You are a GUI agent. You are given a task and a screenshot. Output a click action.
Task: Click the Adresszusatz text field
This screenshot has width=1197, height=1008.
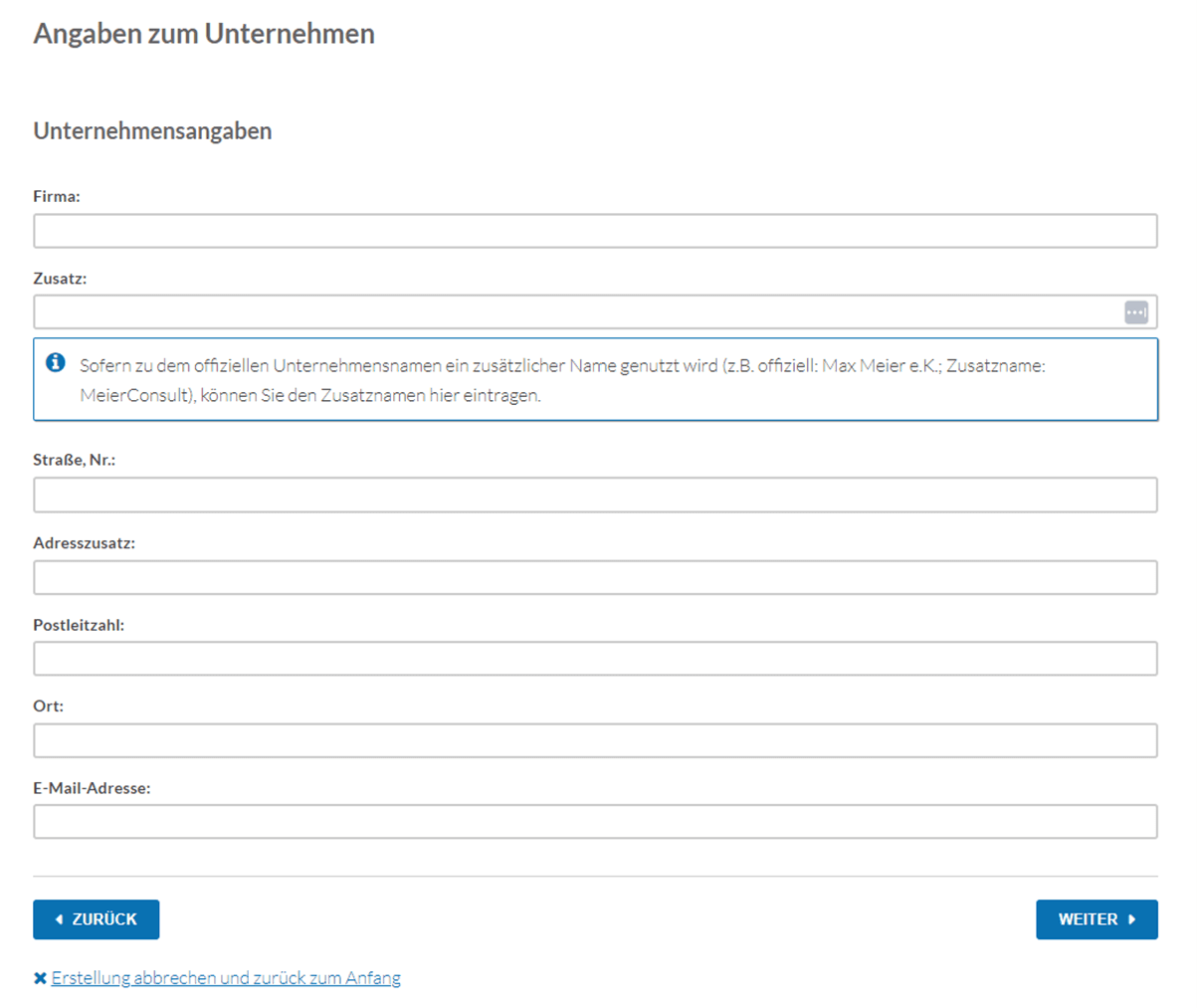point(595,577)
